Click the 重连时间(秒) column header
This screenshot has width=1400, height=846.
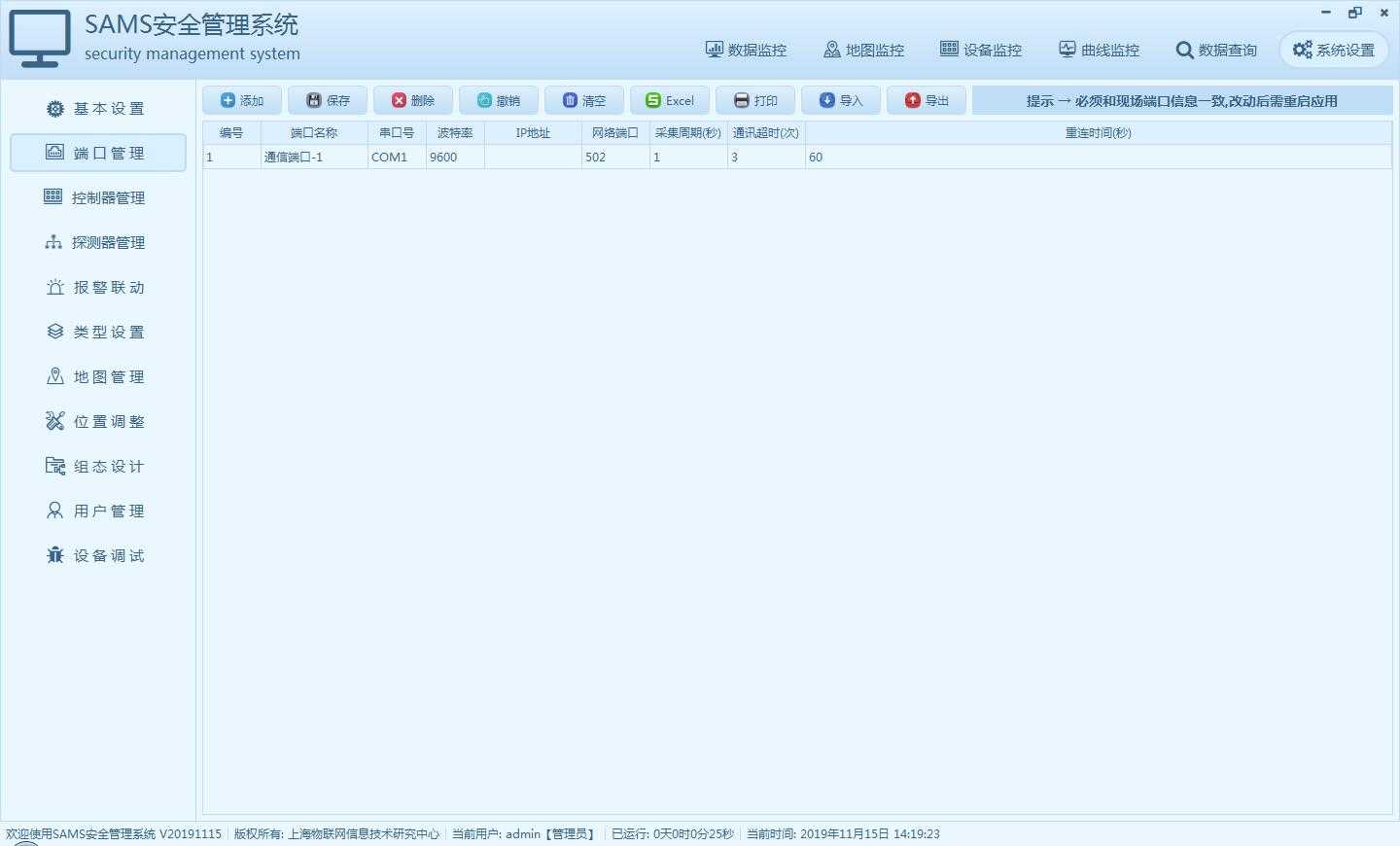click(x=1099, y=133)
